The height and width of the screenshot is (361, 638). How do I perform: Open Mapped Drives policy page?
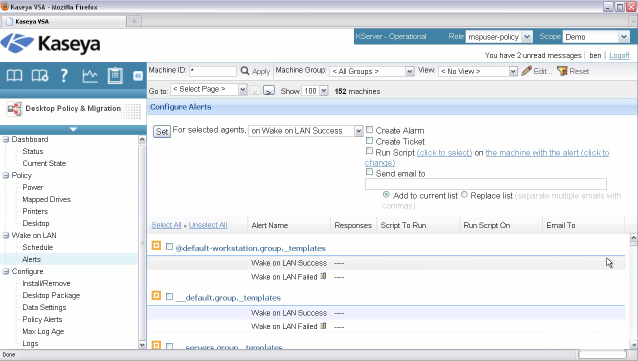click(x=46, y=199)
